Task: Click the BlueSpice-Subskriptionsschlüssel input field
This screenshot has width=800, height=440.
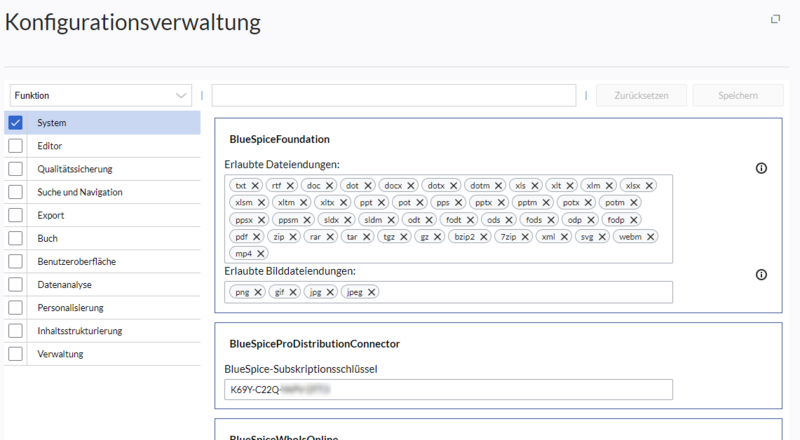Action: point(448,390)
